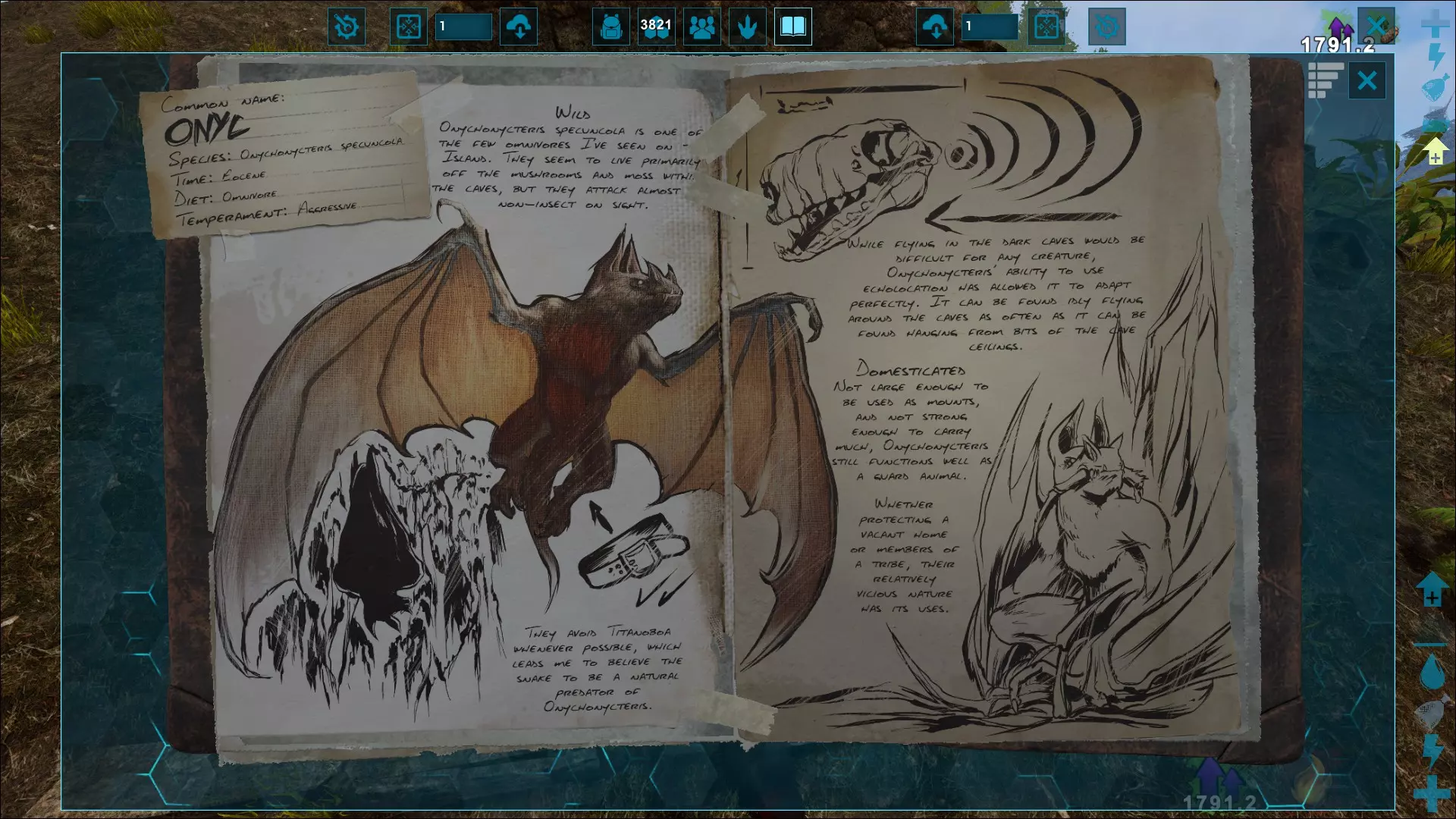This screenshot has width=1456, height=819.
Task: Click the yellow level-up arrow icon
Action: click(x=1435, y=151)
